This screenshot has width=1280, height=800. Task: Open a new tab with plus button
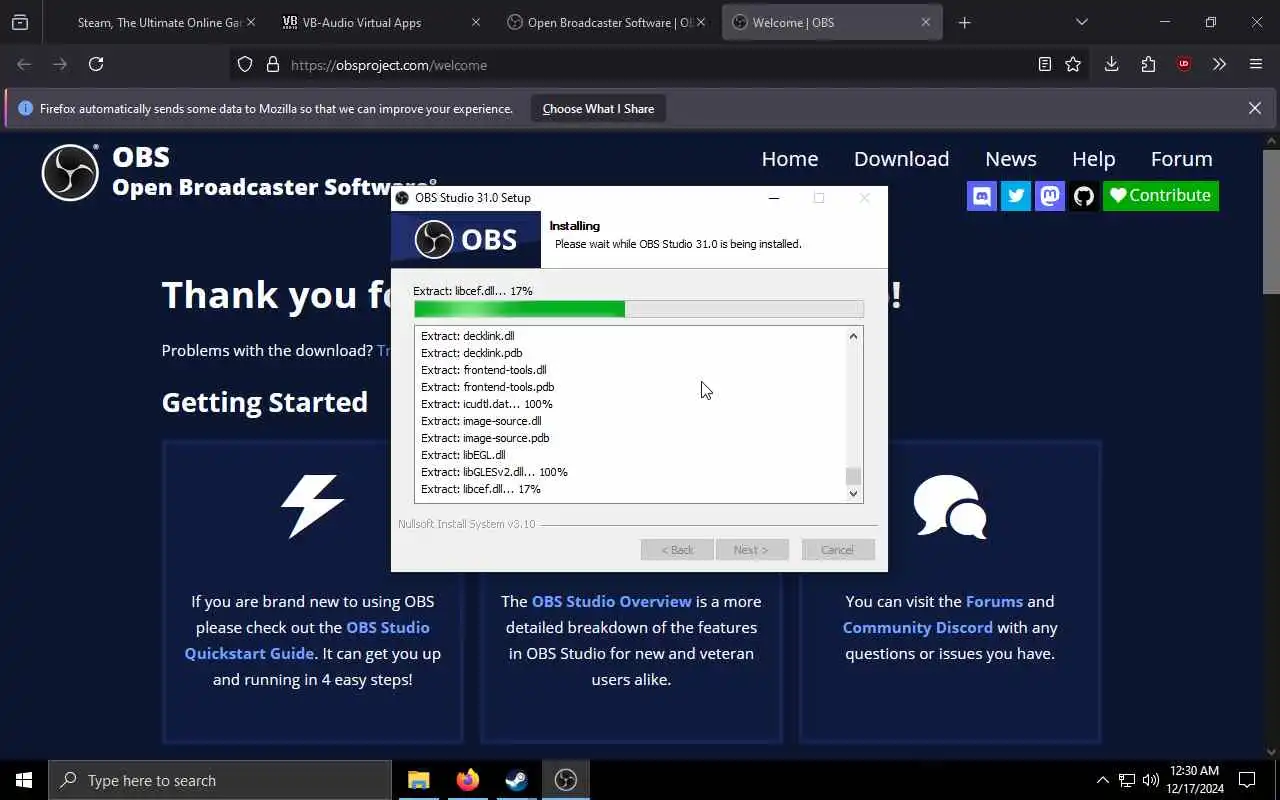pos(964,22)
